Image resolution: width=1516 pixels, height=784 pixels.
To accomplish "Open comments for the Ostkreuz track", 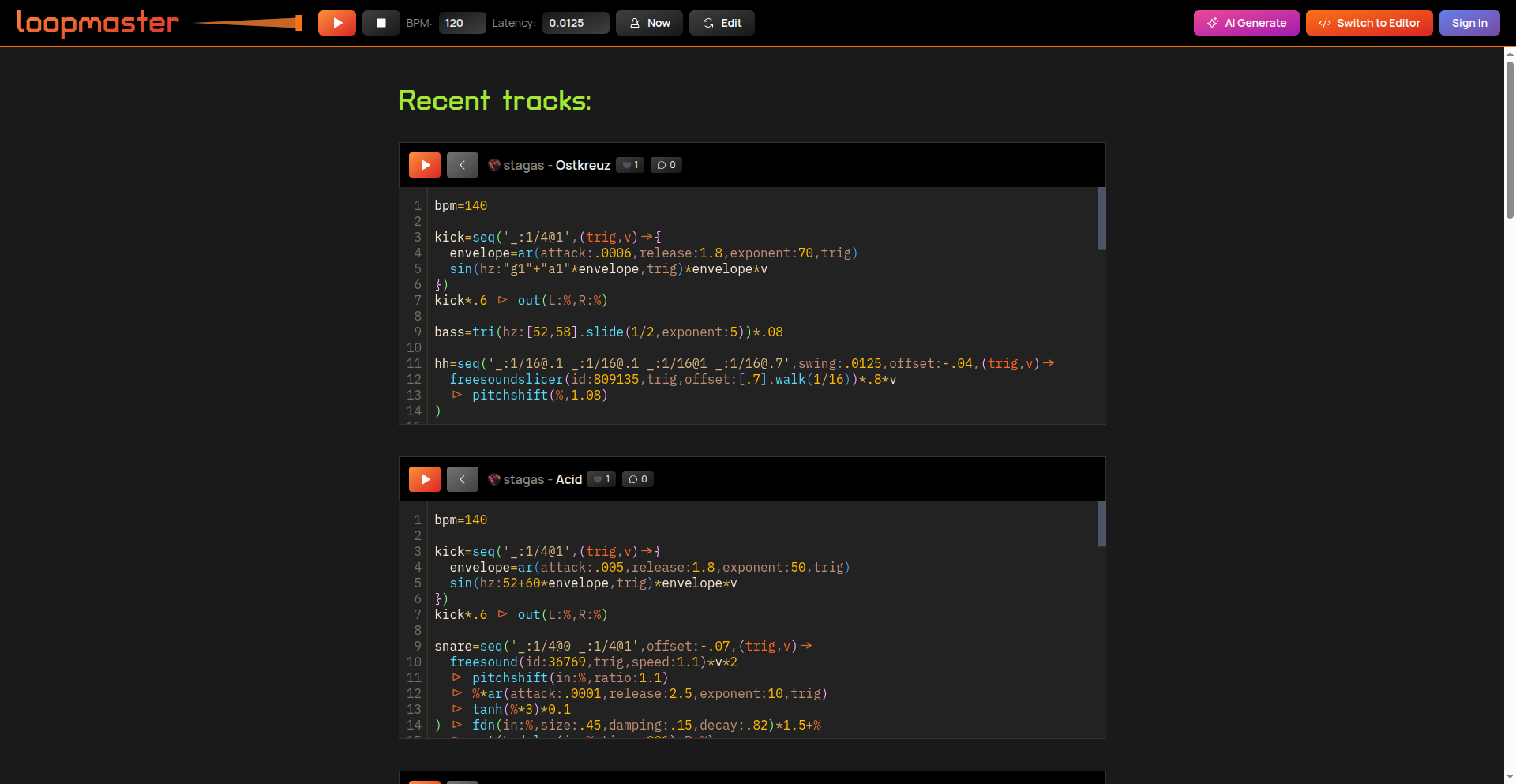I will tap(666, 165).
